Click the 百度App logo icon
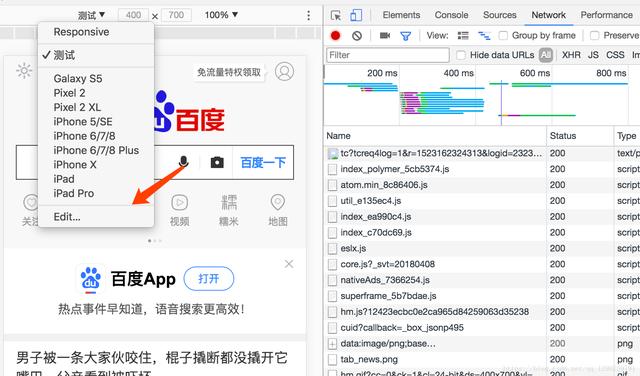The image size is (640, 376). click(91, 280)
